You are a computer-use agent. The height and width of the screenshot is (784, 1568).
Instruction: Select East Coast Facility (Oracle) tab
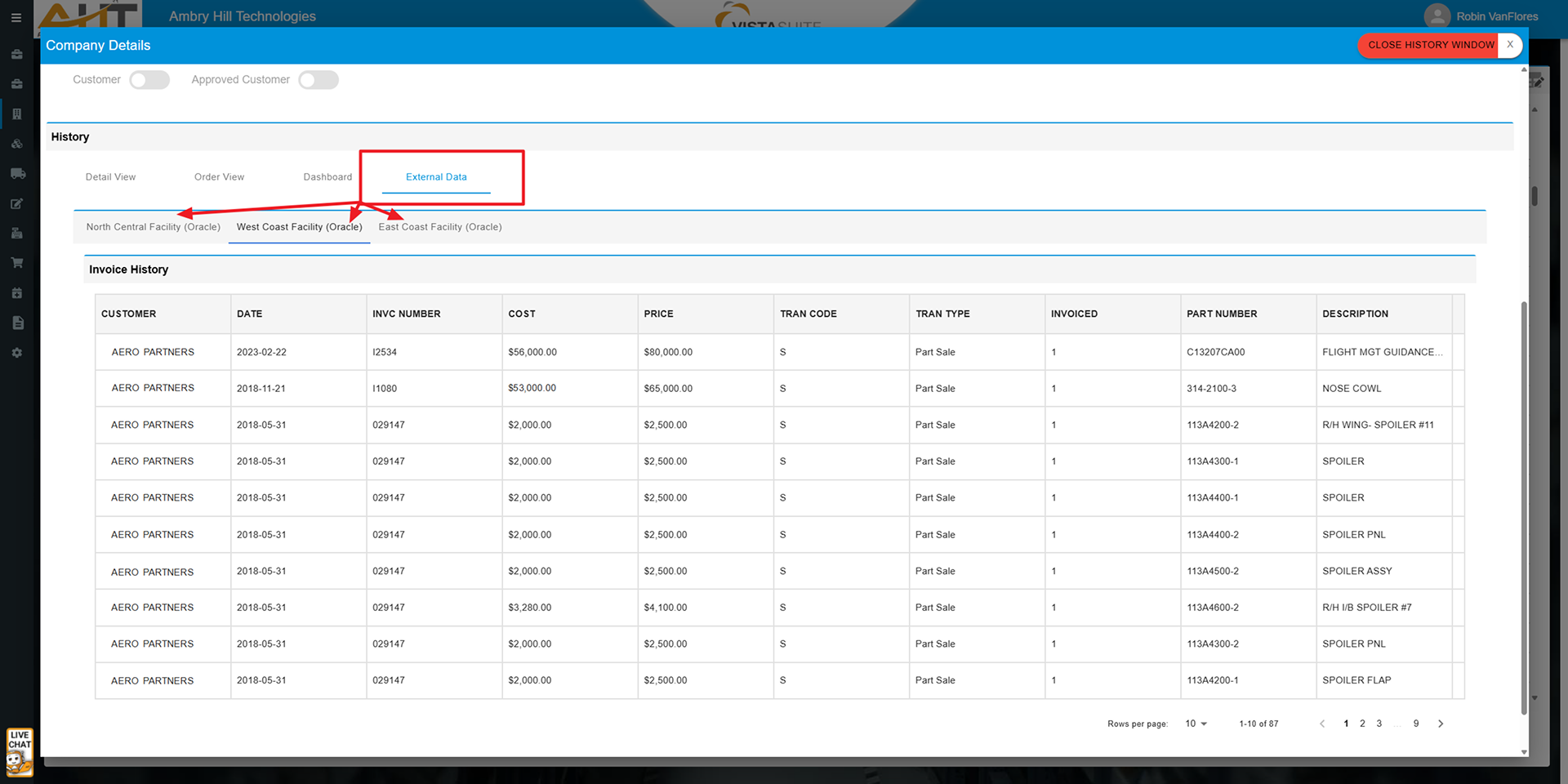click(x=440, y=227)
